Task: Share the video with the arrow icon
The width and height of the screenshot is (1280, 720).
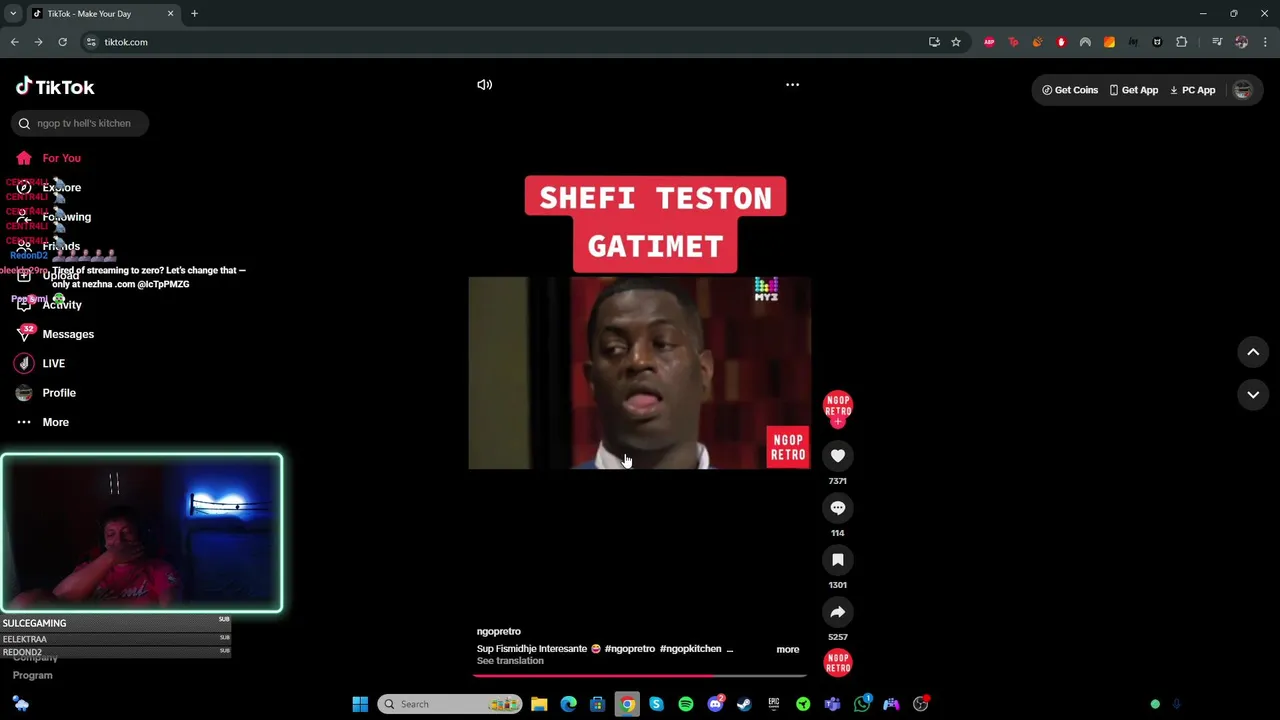Action: pos(838,612)
